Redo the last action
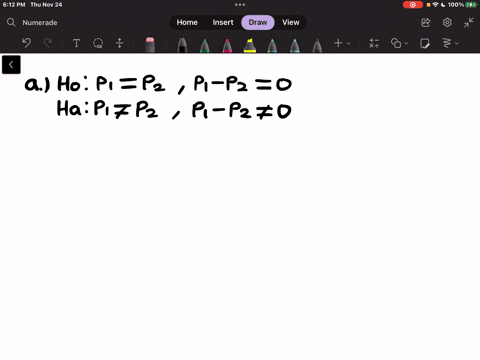Viewport: 480px width, 360px height. (x=48, y=43)
